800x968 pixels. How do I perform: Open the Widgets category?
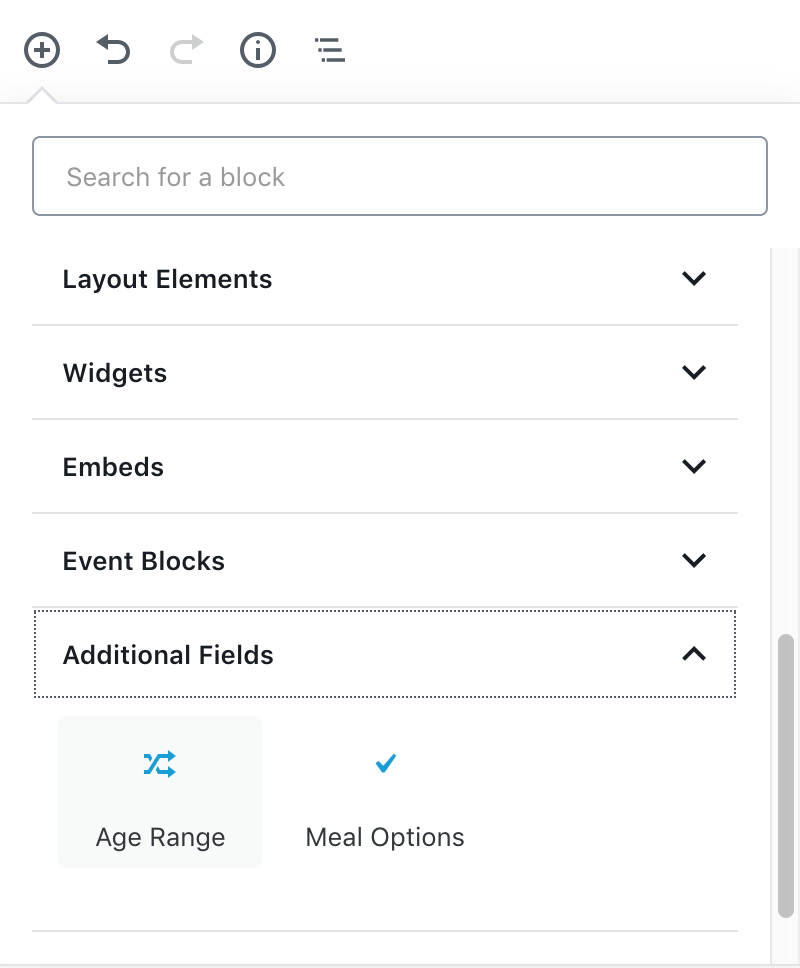point(115,373)
